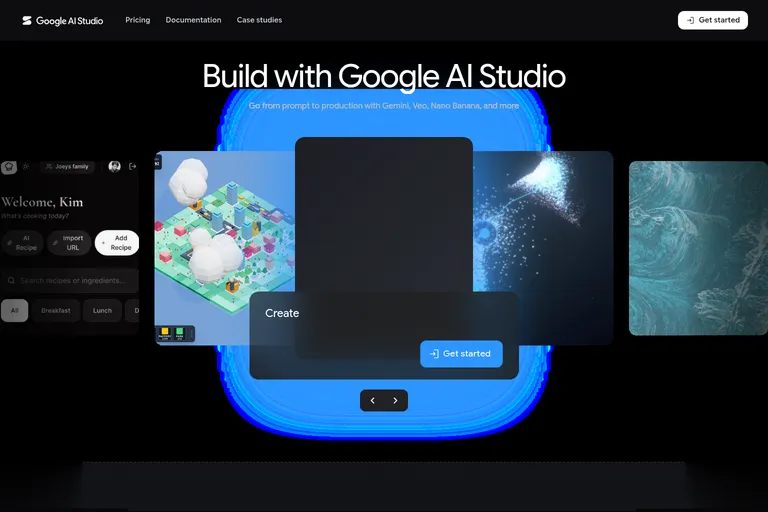Click the logout icon in recipe app
Image resolution: width=768 pixels, height=512 pixels.
click(132, 167)
